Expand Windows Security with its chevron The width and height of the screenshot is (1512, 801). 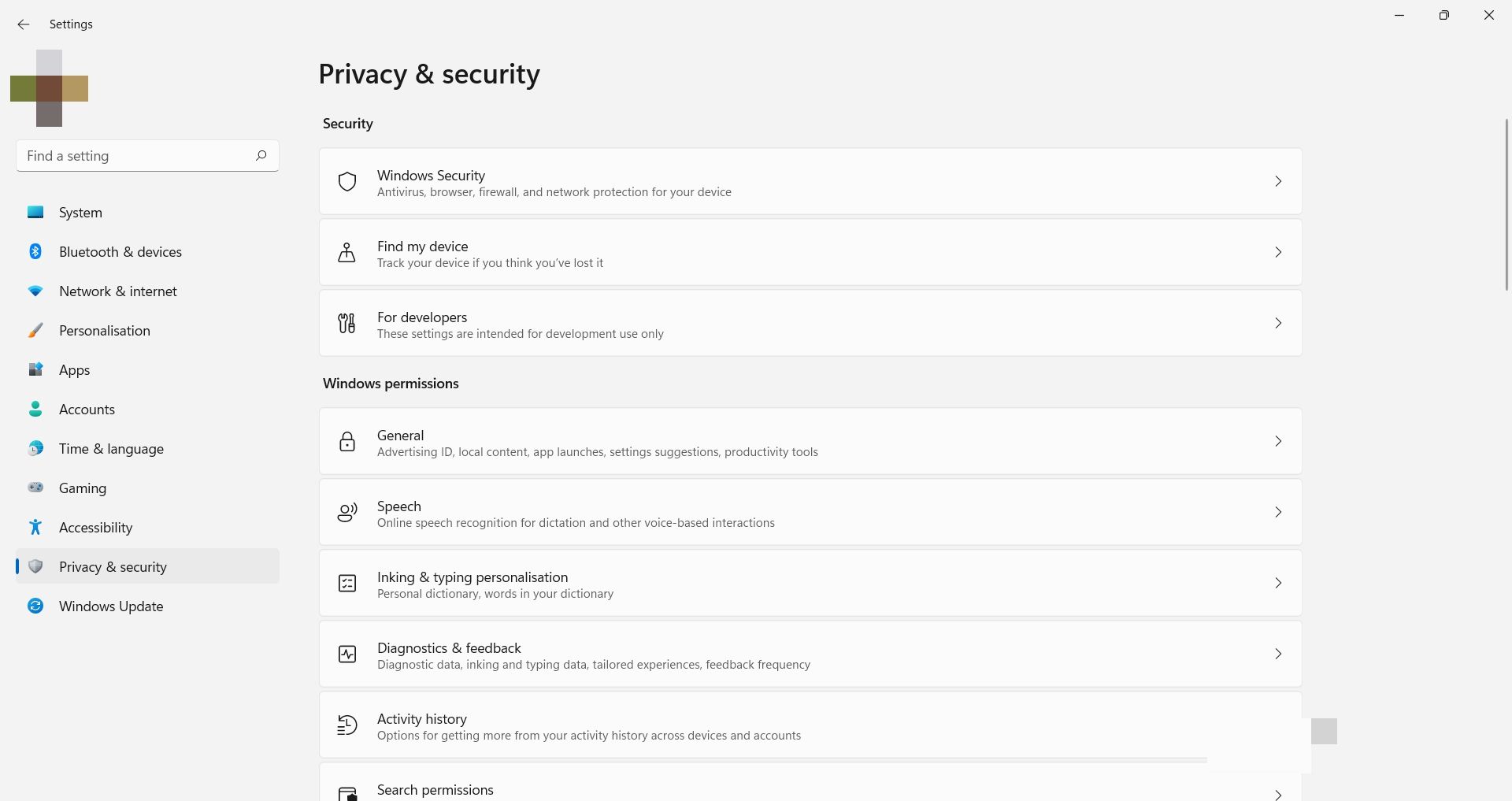1278,182
